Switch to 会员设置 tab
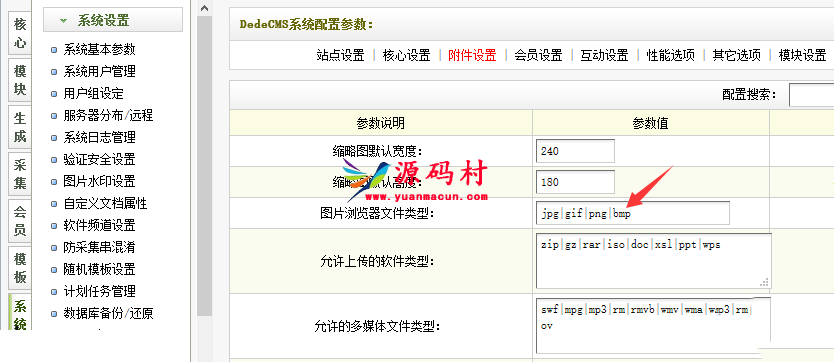The width and height of the screenshot is (834, 362). coord(538,55)
